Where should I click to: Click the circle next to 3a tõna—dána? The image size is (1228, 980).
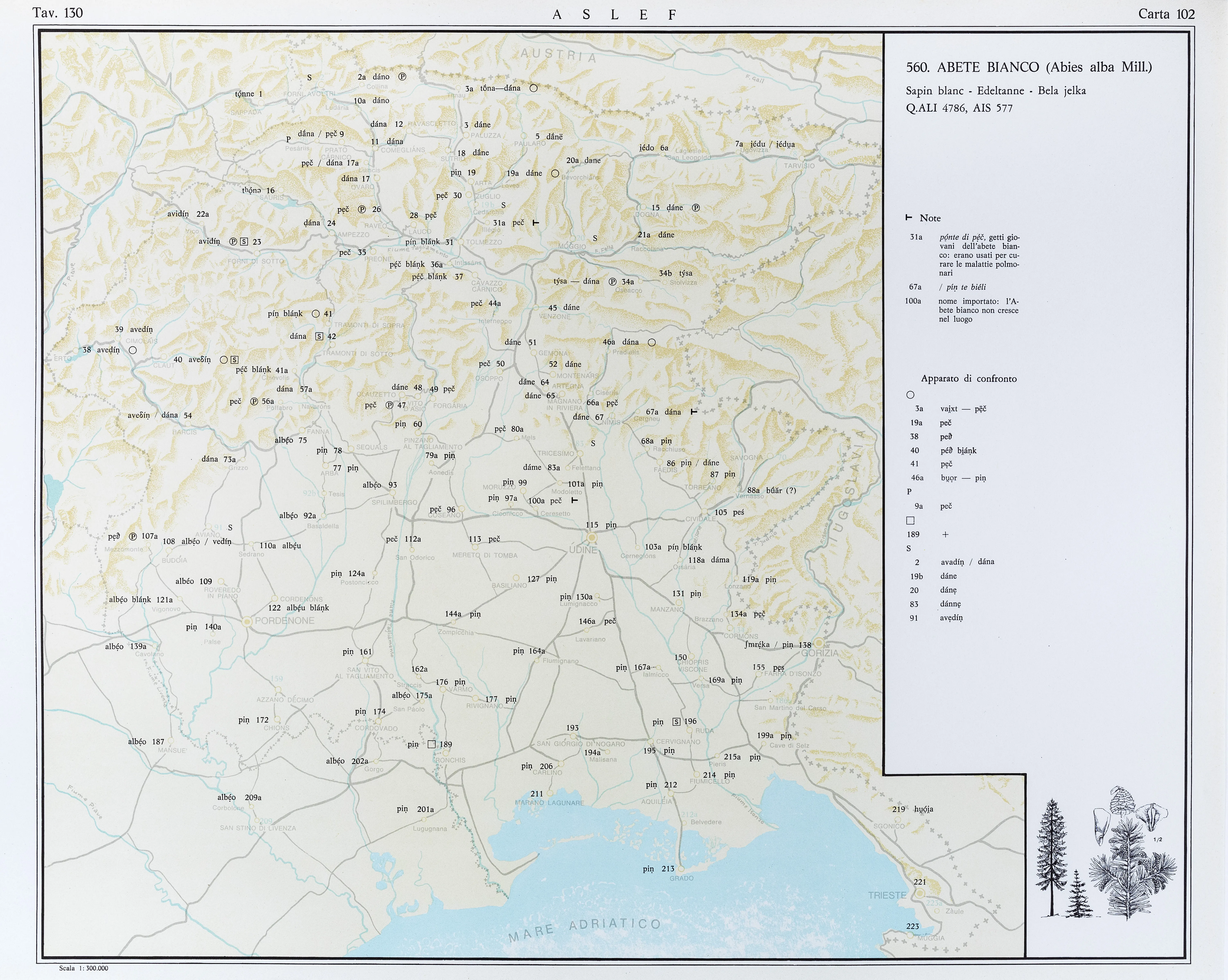pos(534,88)
